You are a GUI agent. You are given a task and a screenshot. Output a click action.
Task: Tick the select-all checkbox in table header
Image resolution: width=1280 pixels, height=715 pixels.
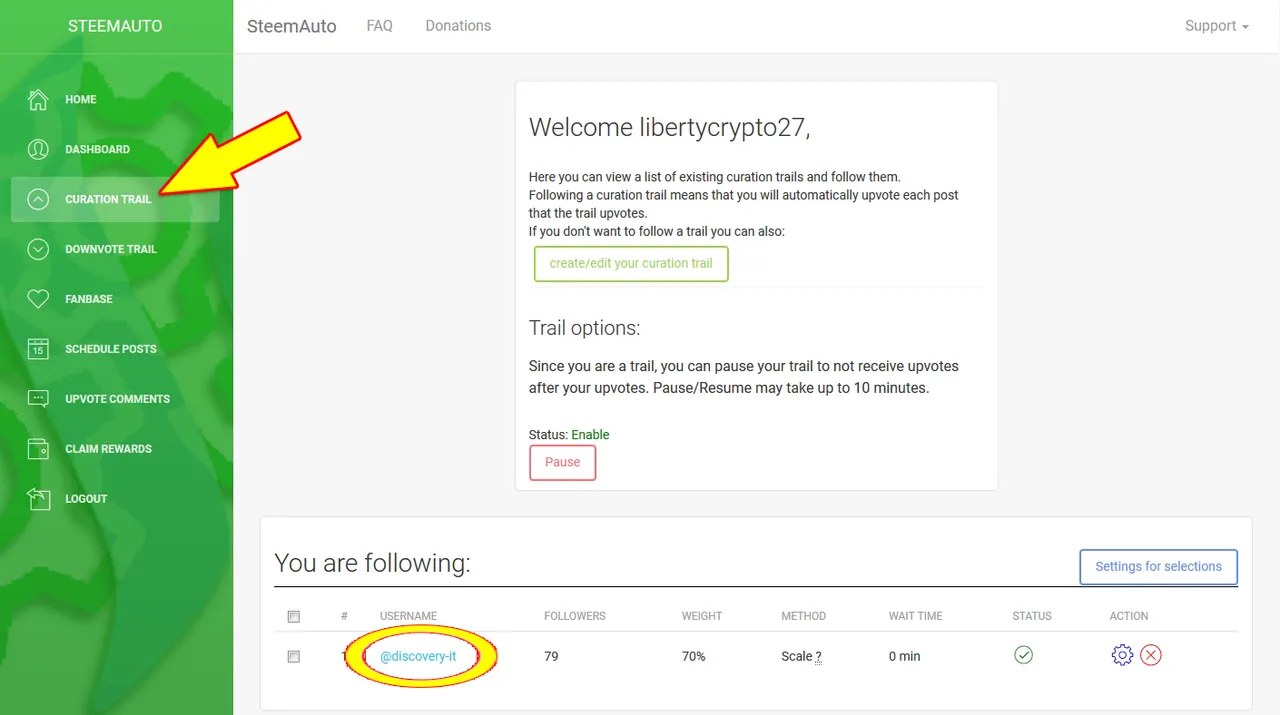tap(293, 617)
